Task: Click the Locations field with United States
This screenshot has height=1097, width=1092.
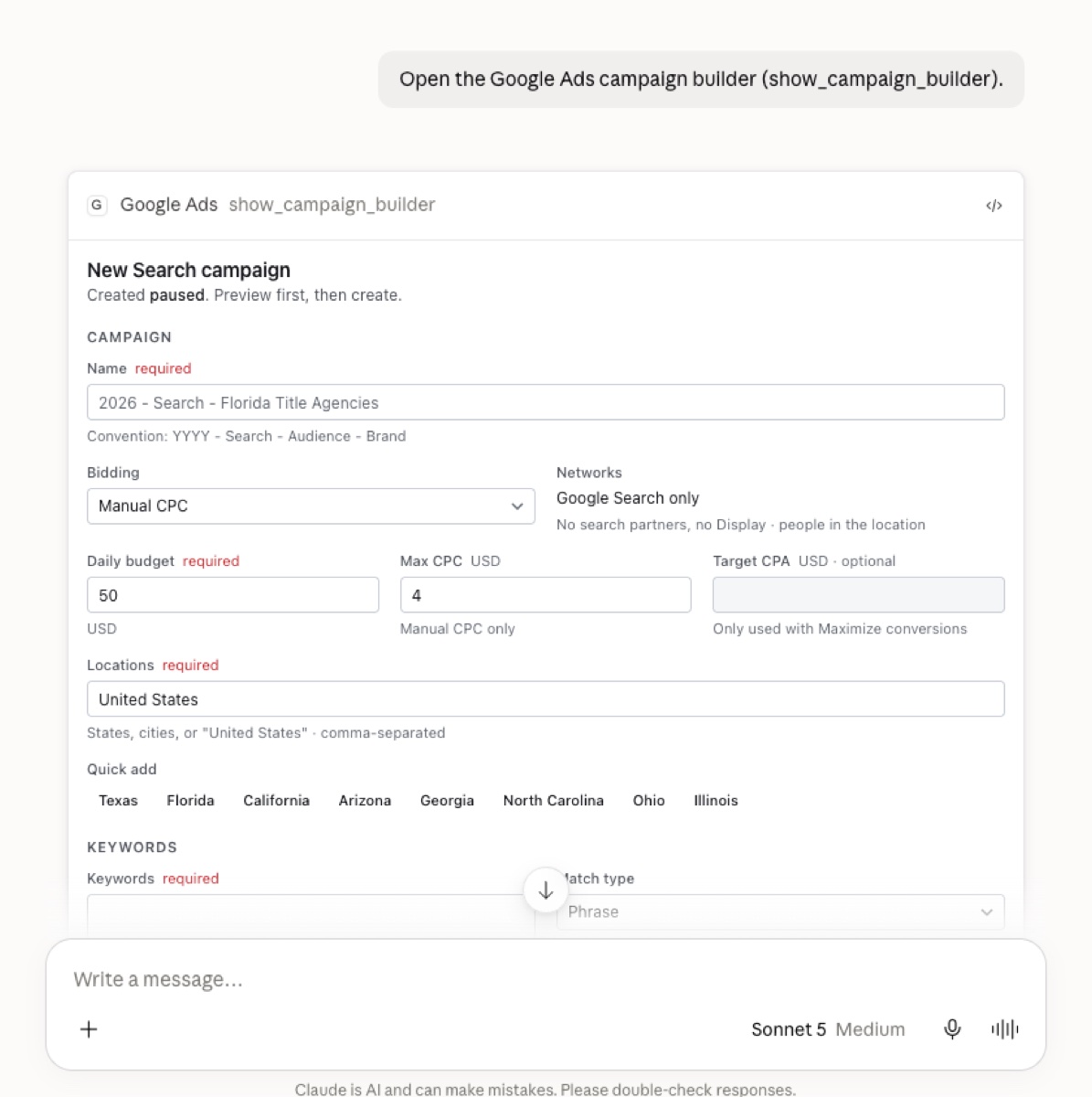Action: coord(546,699)
